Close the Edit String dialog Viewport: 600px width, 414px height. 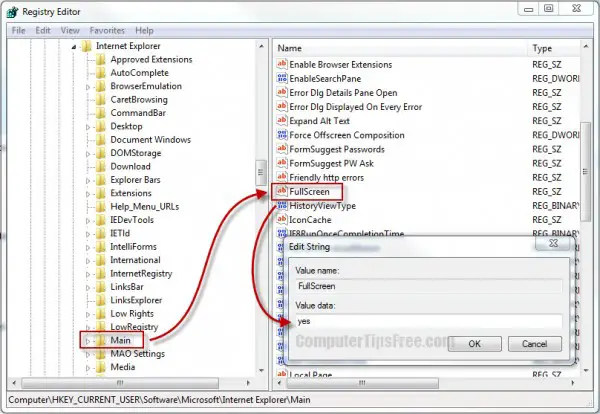[553, 243]
